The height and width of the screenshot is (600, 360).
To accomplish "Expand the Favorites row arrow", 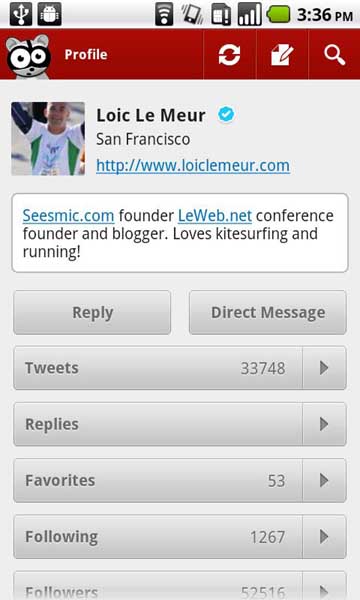I will coord(324,480).
